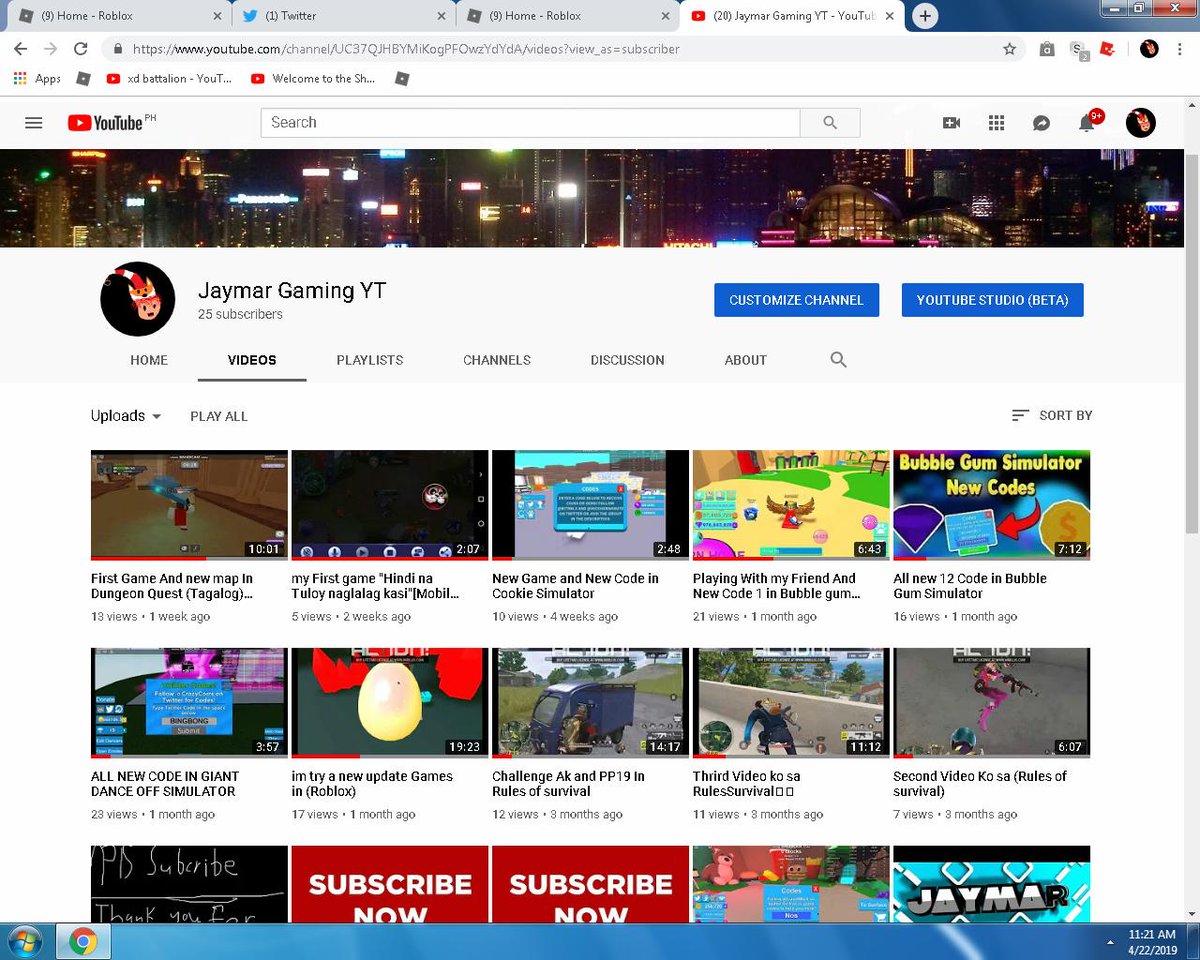Expand the Uploads dropdown
Image resolution: width=1200 pixels, height=960 pixels.
(126, 416)
